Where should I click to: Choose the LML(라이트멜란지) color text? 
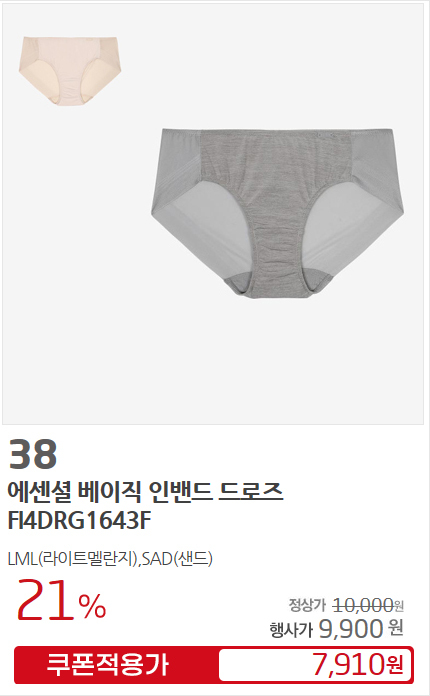click(73, 558)
